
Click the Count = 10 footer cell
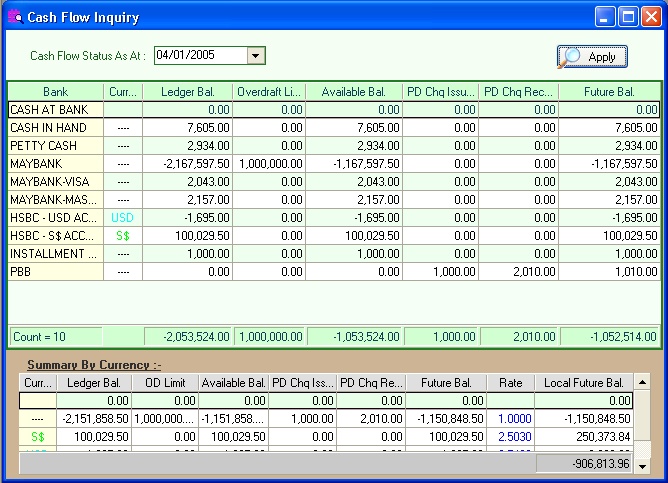pos(55,336)
